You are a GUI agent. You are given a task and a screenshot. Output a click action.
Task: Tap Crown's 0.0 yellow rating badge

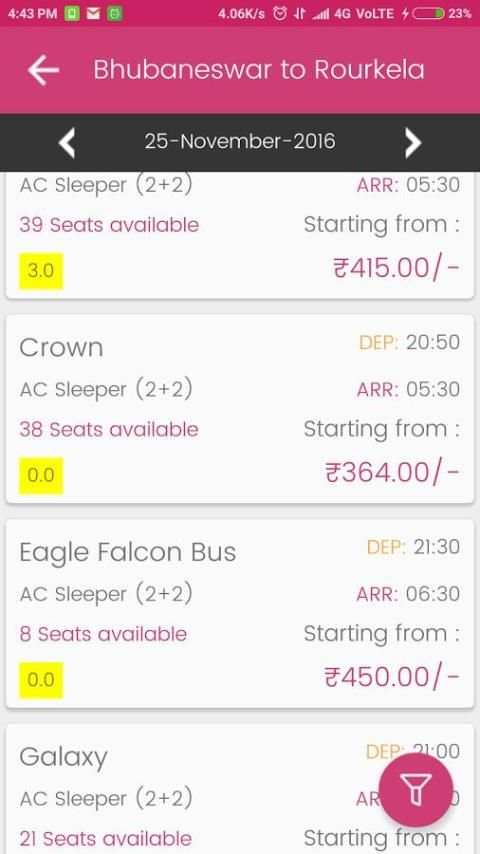coord(41,475)
